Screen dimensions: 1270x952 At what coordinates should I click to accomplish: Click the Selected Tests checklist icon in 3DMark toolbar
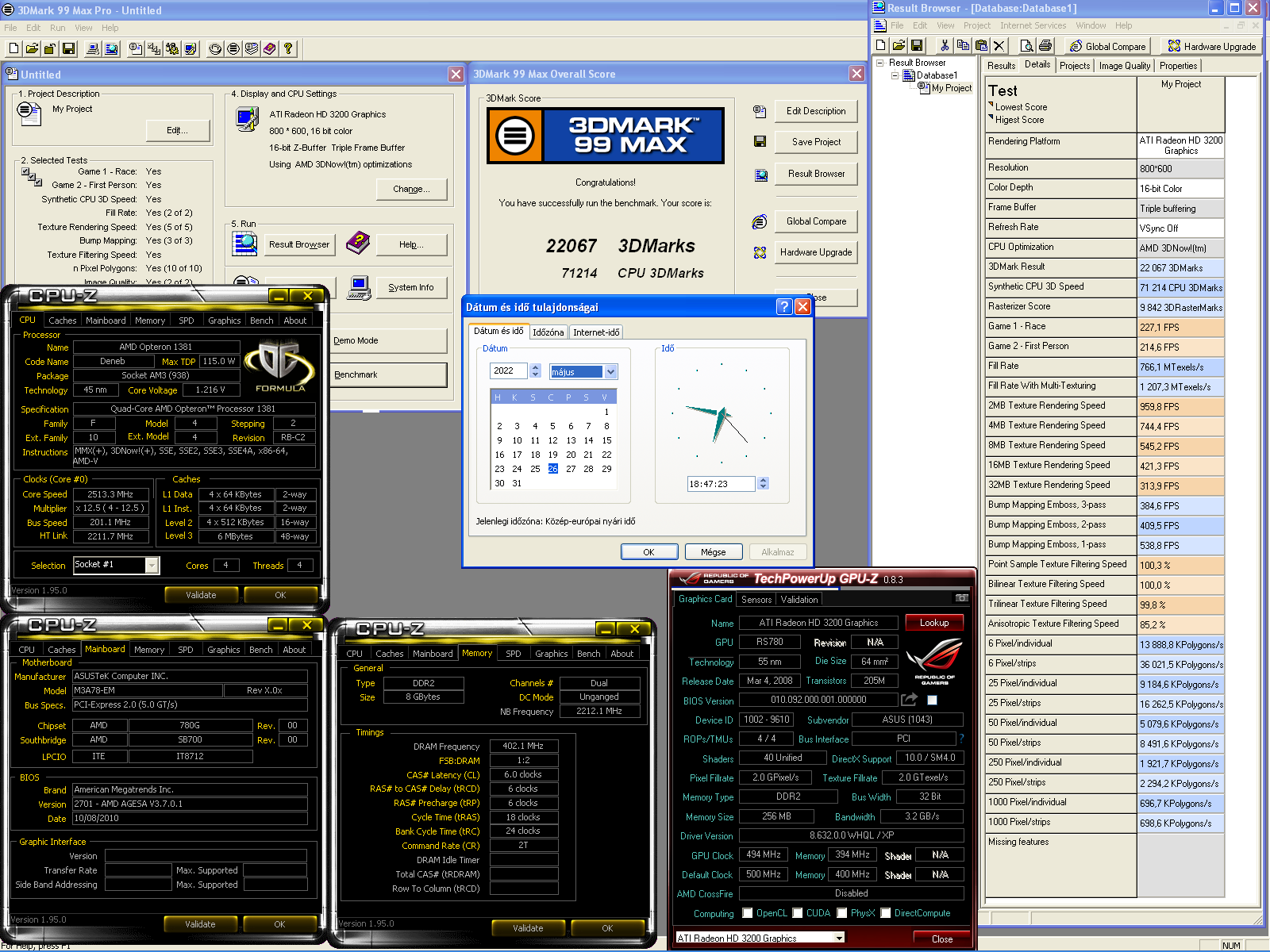(x=154, y=48)
